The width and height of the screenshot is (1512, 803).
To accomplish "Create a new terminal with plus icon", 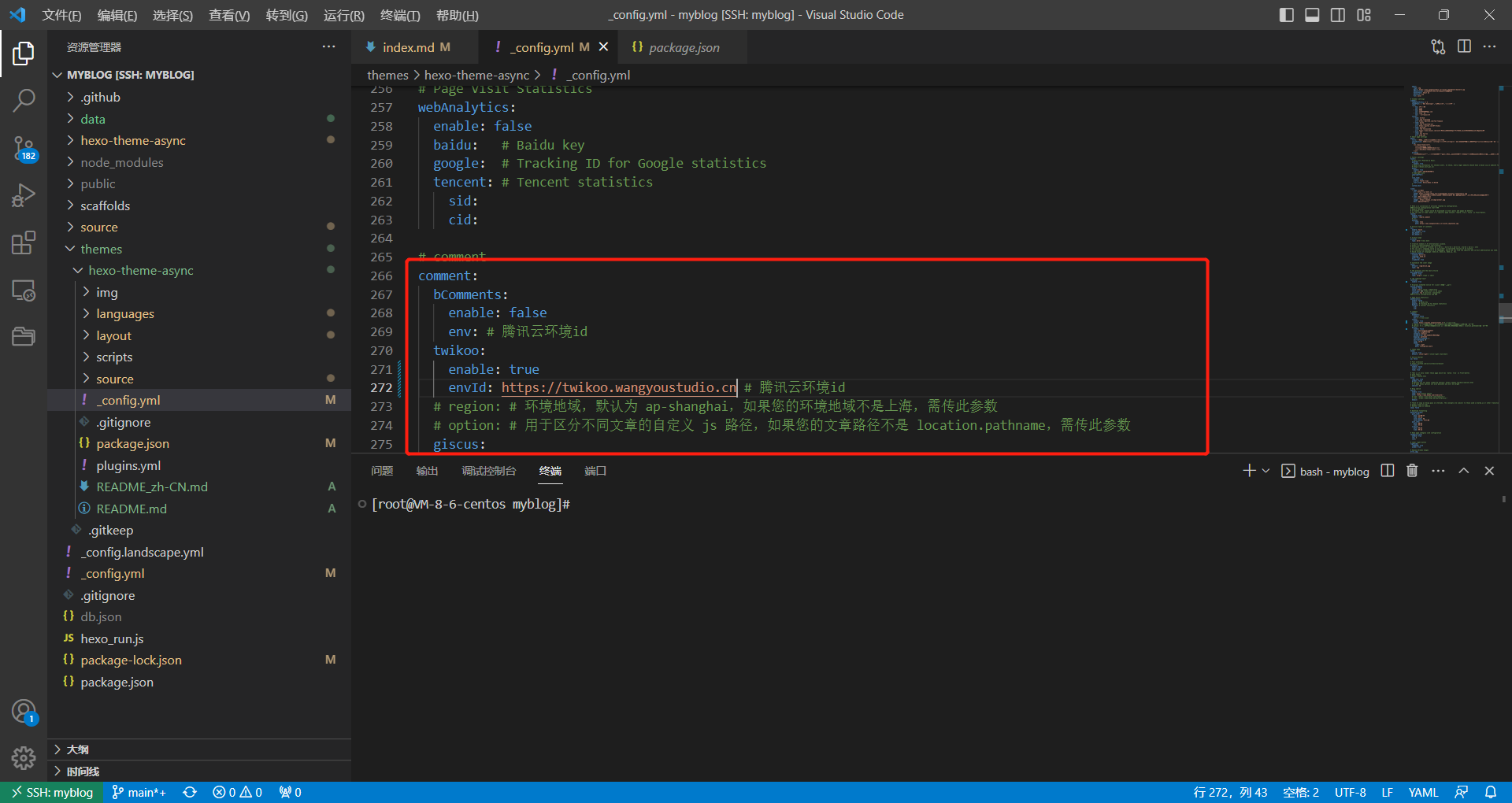I will click(1249, 471).
